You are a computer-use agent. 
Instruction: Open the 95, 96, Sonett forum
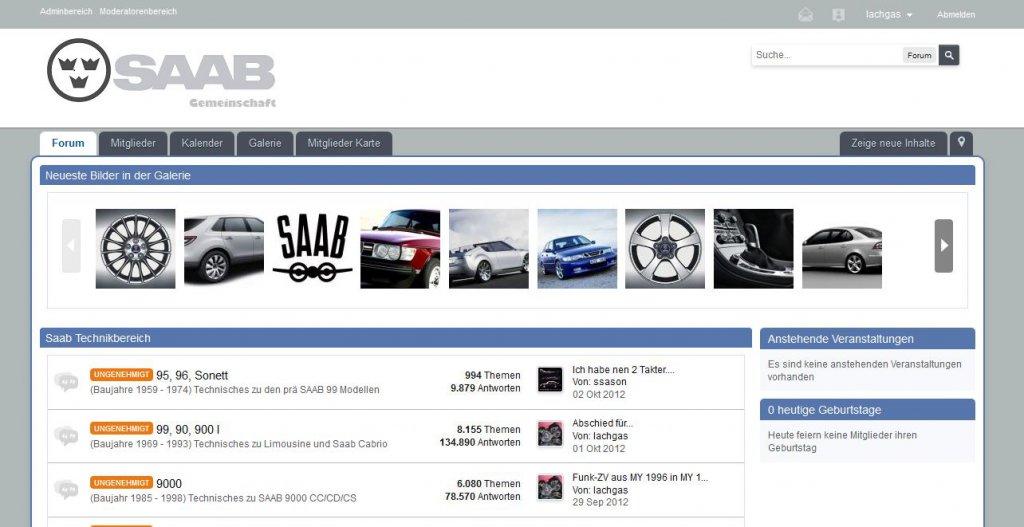pyautogui.click(x=192, y=375)
